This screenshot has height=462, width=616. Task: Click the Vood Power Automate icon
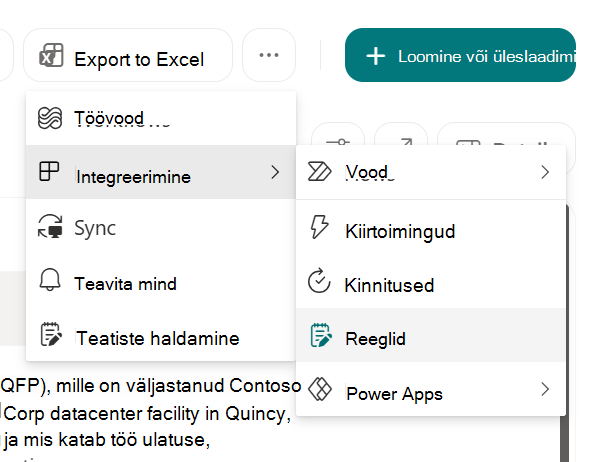(x=319, y=172)
